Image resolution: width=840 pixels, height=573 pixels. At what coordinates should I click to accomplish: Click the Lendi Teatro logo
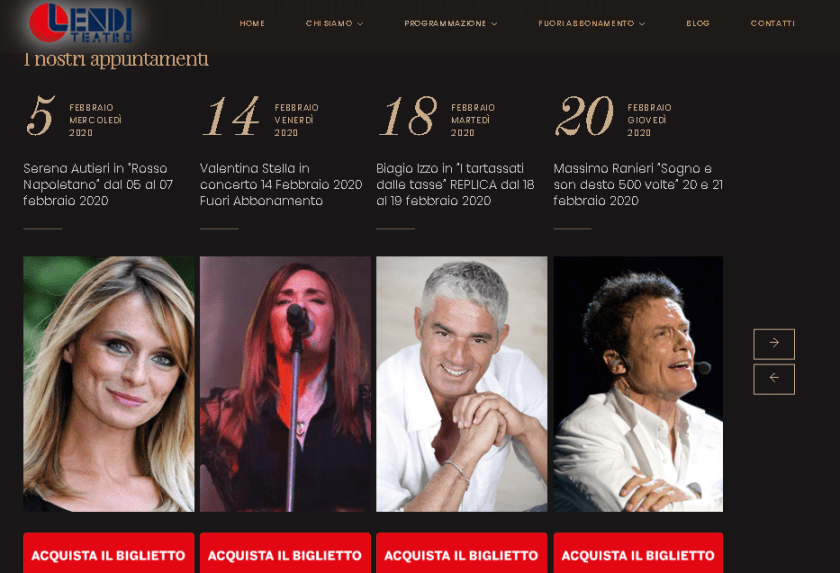point(80,22)
